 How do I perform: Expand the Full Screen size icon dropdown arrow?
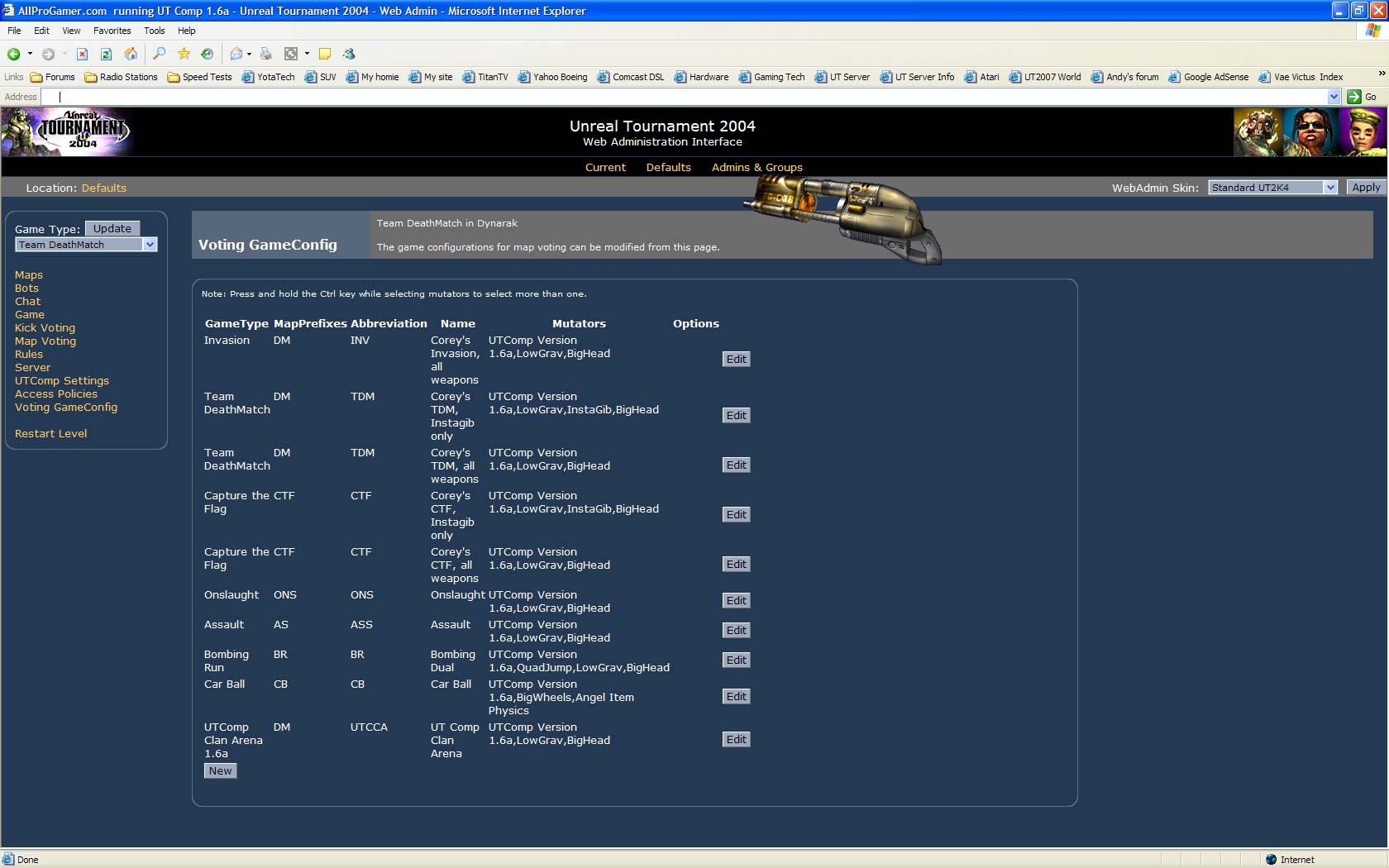pos(307,54)
